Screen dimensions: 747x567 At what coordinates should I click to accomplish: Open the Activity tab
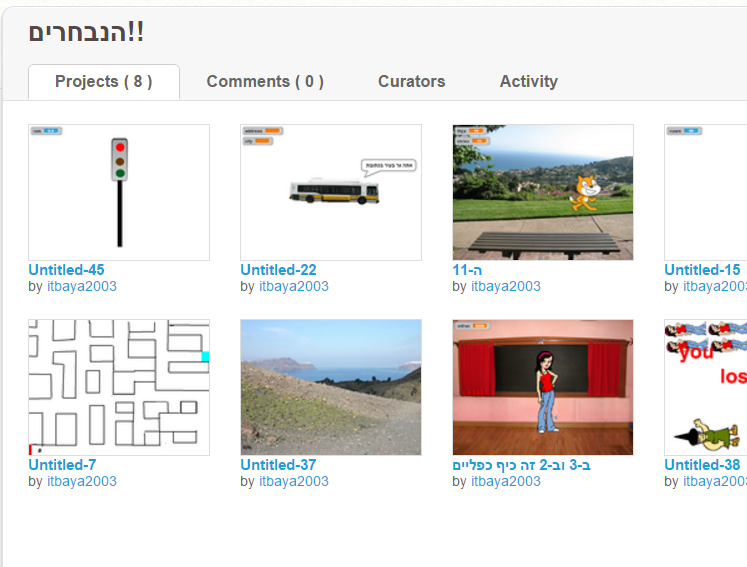click(x=528, y=82)
